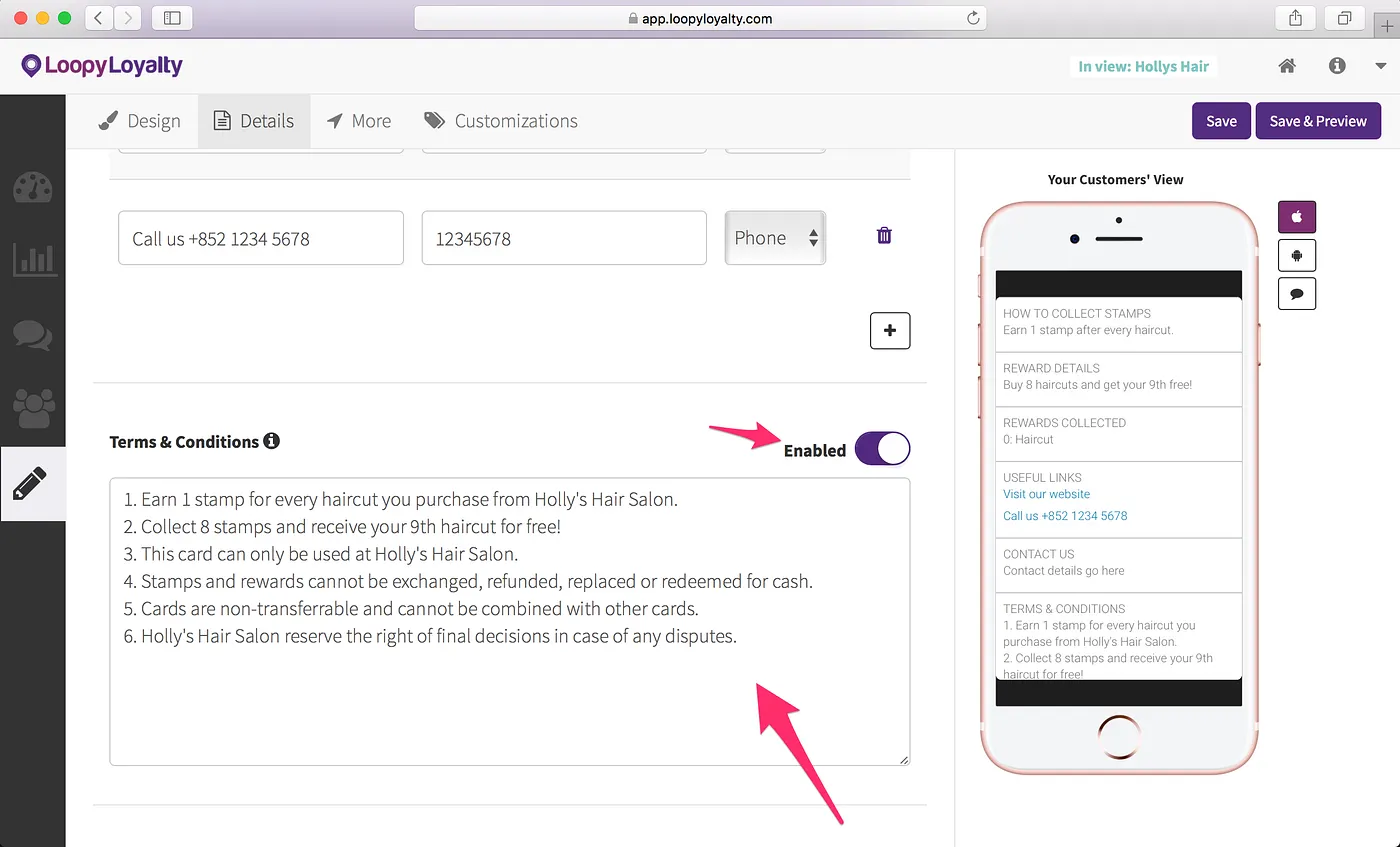Click Call us +852 1234 5678 preview link
This screenshot has height=847, width=1400.
click(x=1065, y=516)
